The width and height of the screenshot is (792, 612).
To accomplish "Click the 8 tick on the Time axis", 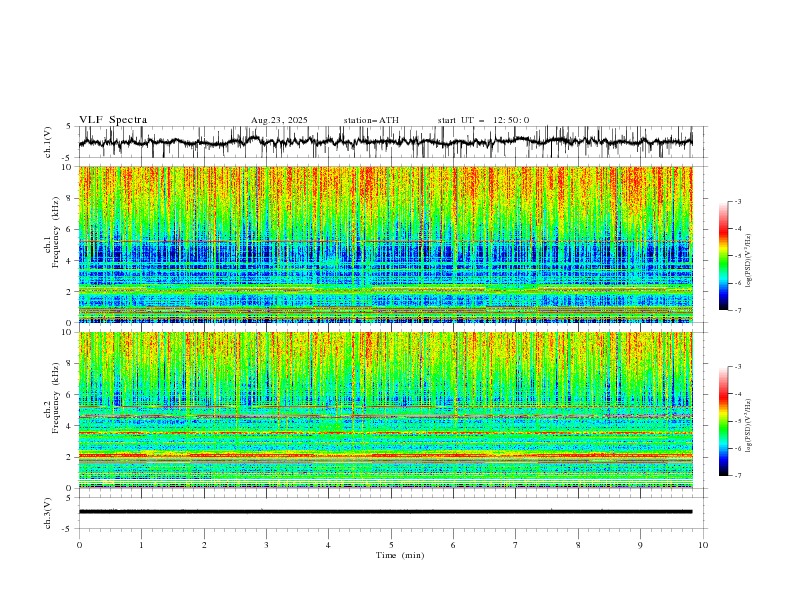I will (x=578, y=545).
